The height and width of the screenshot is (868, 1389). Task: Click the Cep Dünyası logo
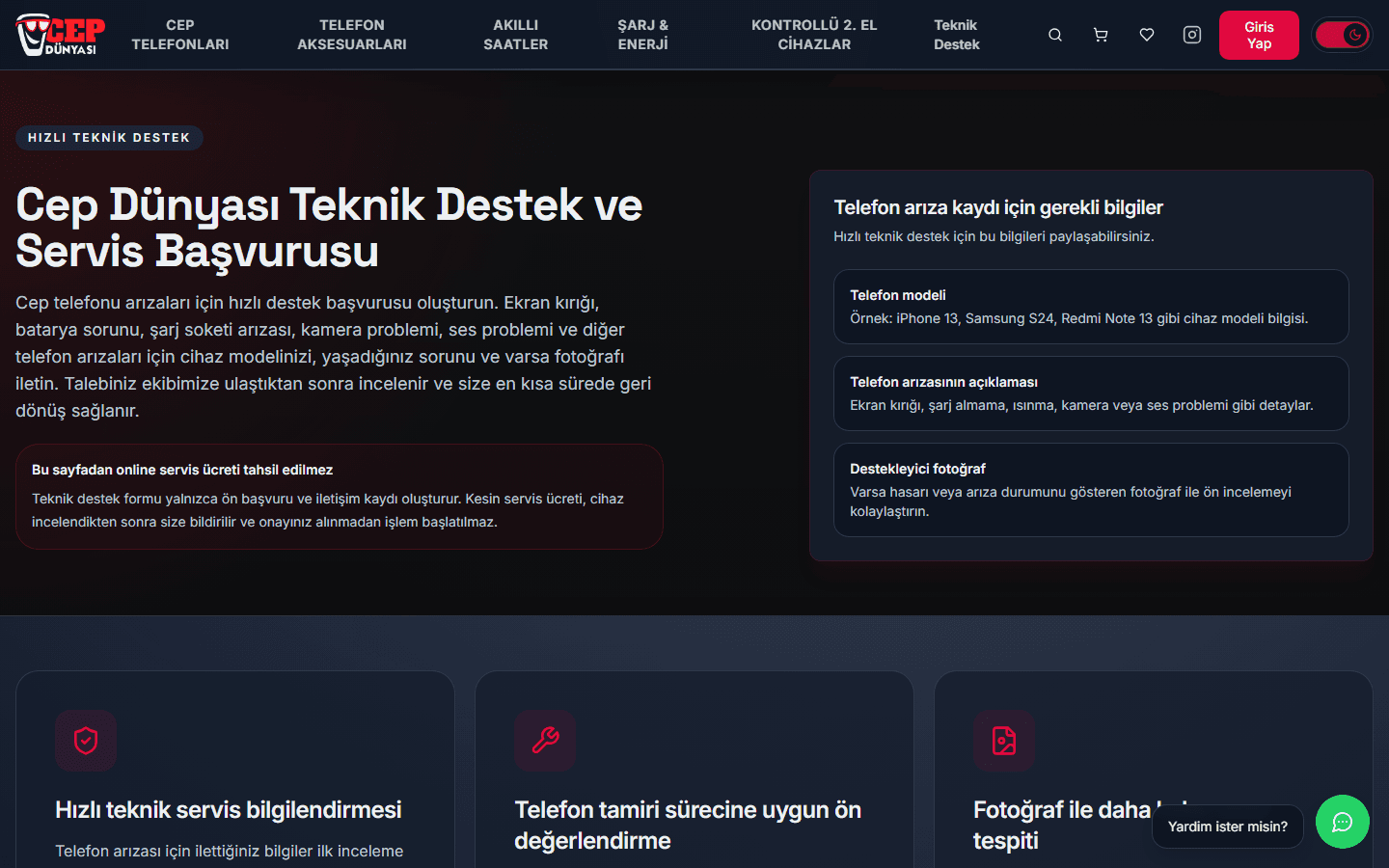[x=61, y=35]
